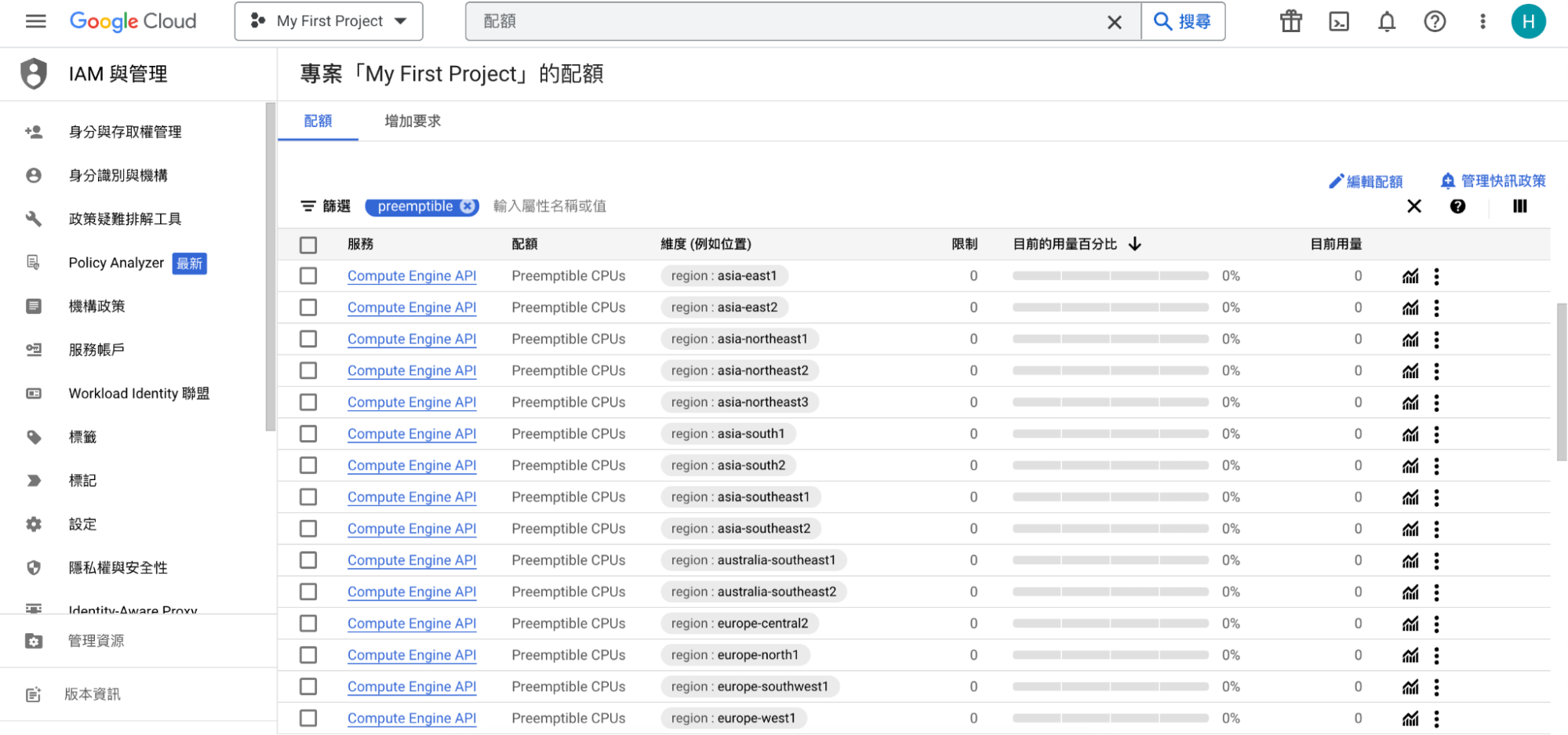Open the gift free trial icon
Image resolution: width=1568 pixels, height=735 pixels.
(1291, 22)
